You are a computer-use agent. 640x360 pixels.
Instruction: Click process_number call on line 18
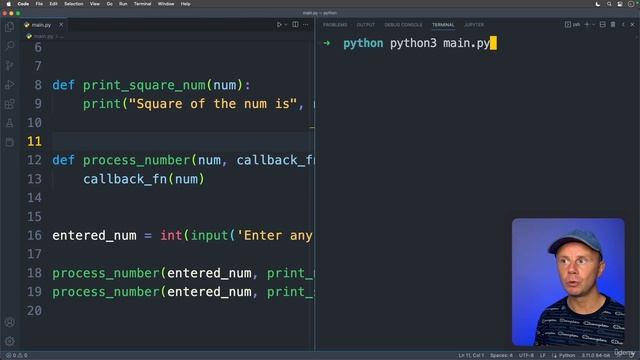coord(106,273)
